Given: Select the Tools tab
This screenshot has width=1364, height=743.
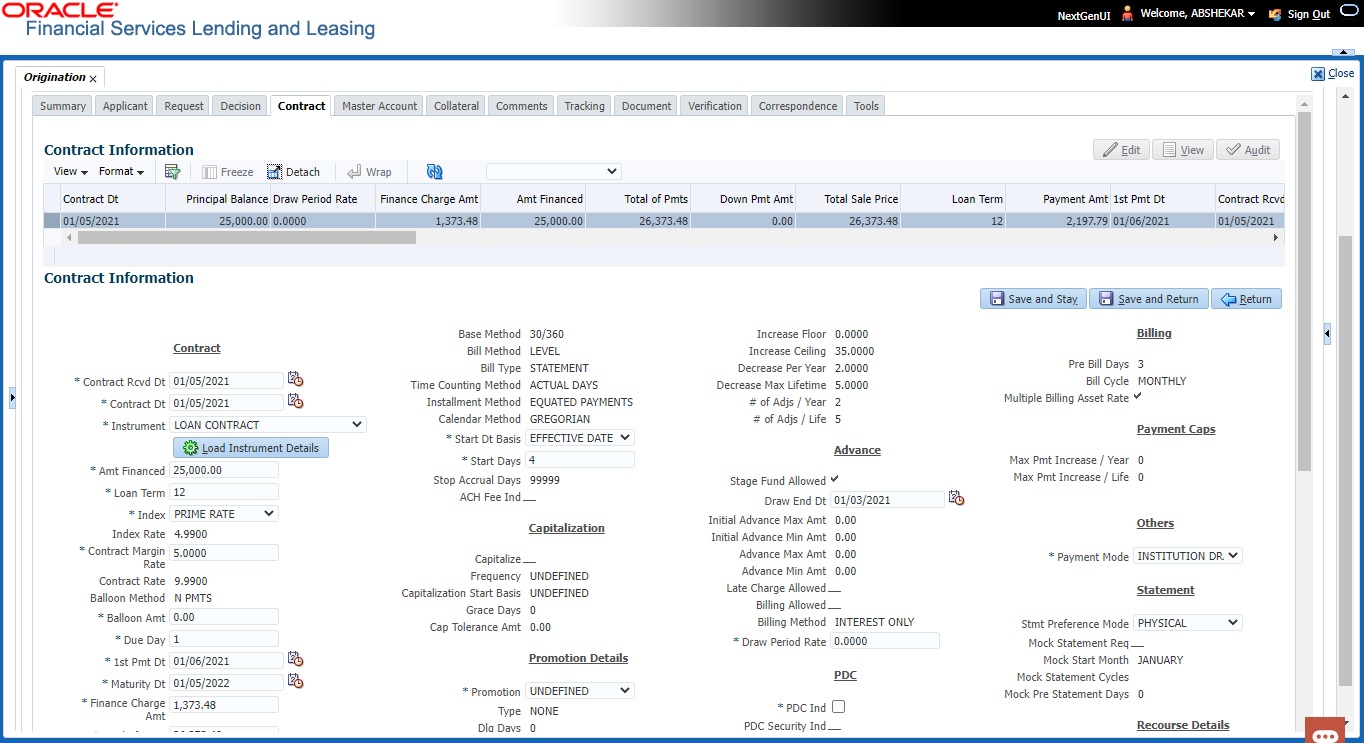Looking at the screenshot, I should coord(867,106).
